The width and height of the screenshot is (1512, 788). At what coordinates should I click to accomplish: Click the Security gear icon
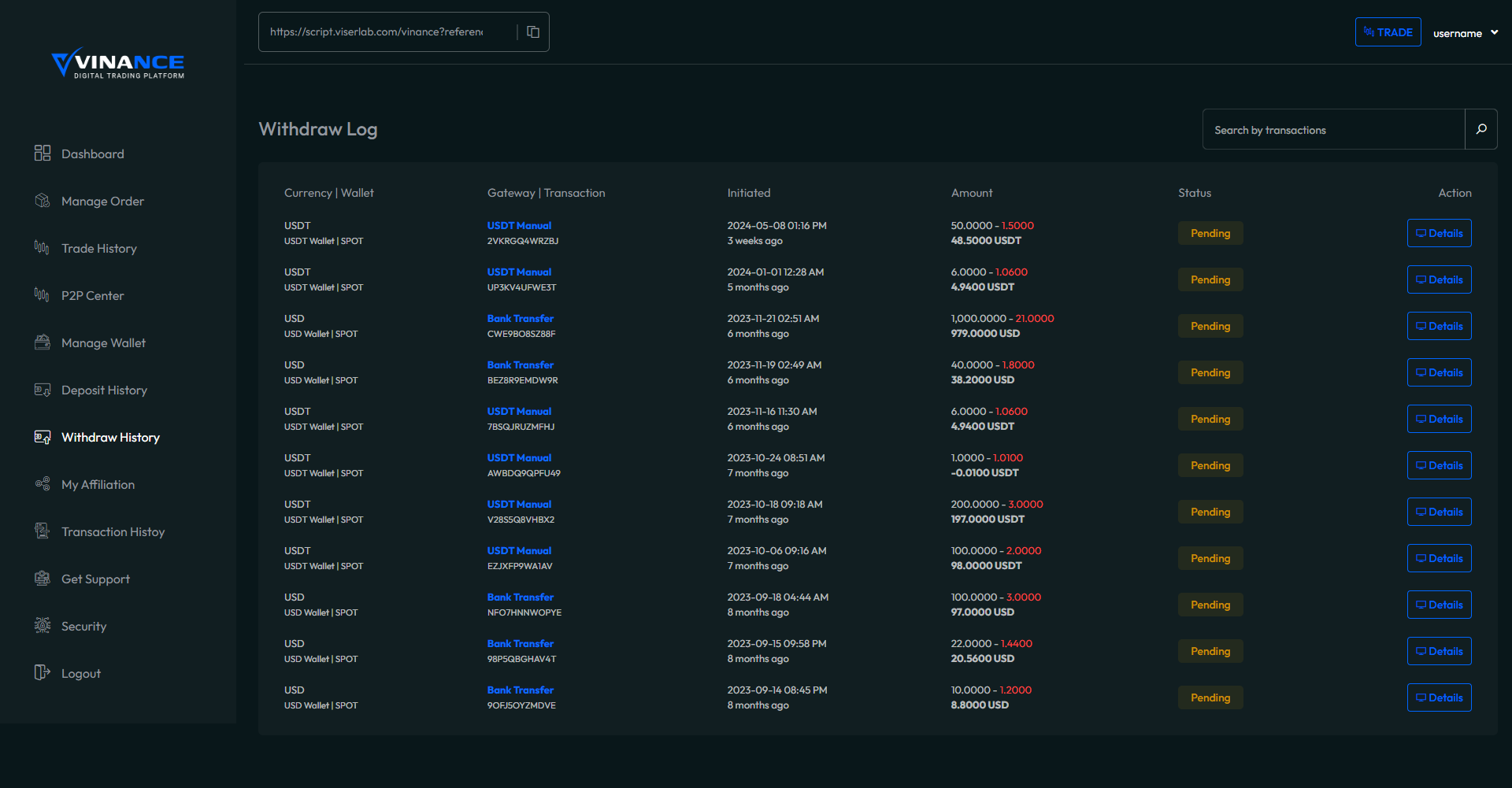(x=43, y=626)
